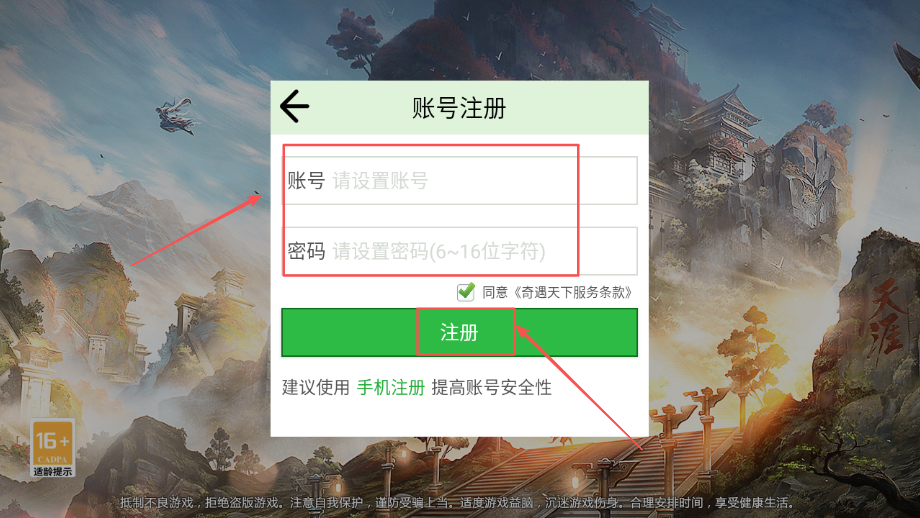Click the 建议使用 hint text
The image size is (920, 518).
click(316, 387)
